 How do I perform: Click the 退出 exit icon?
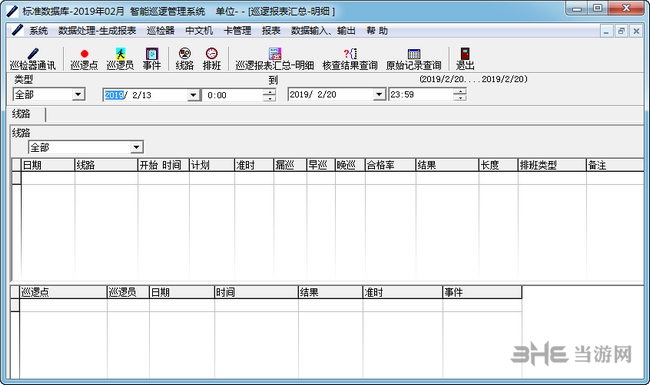click(465, 59)
